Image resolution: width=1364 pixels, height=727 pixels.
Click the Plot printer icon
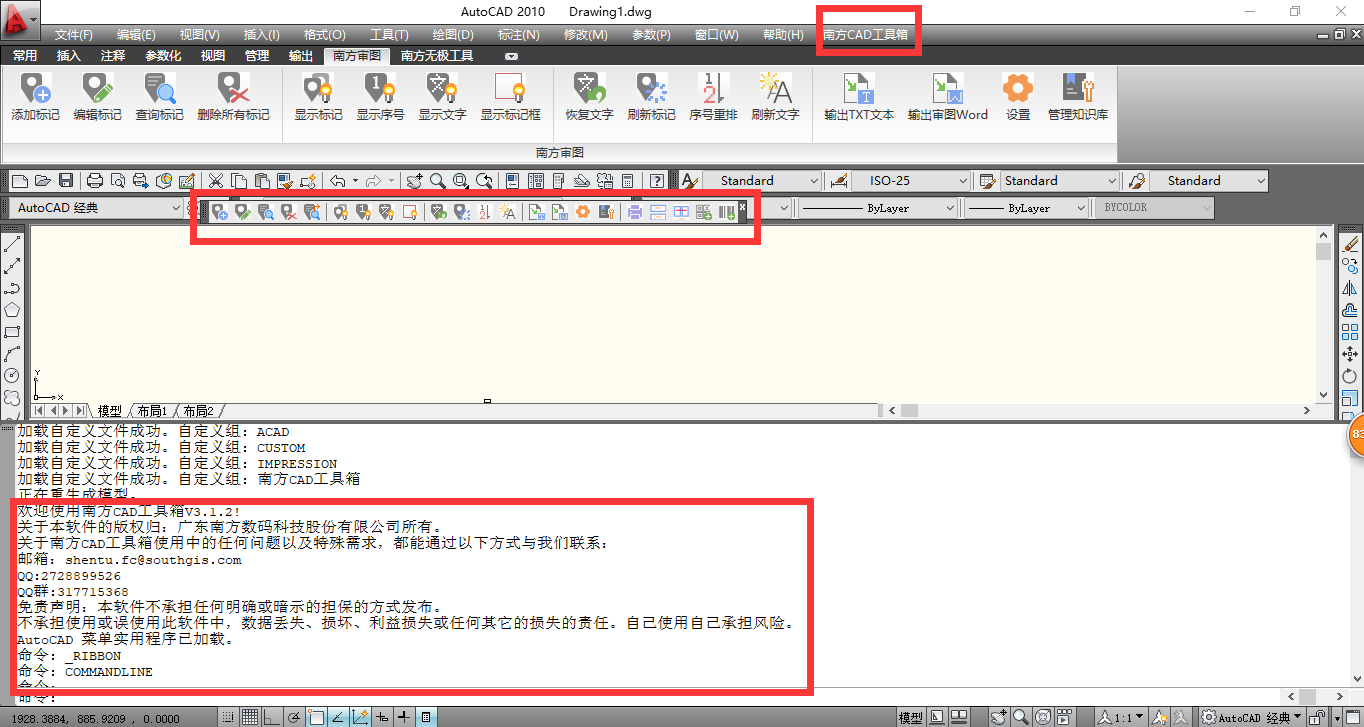95,180
